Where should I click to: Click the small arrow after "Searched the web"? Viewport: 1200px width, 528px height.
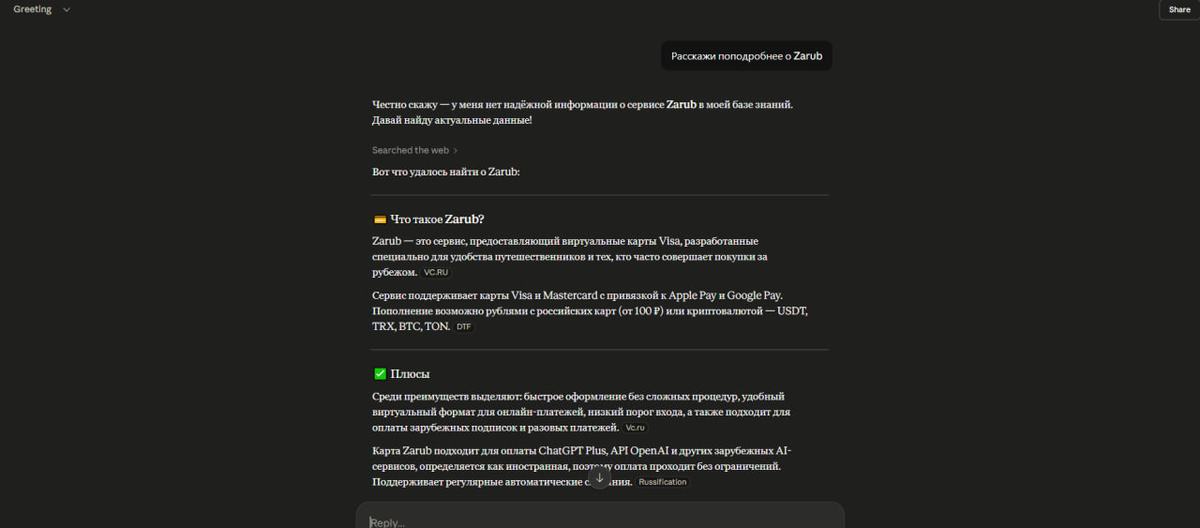(x=455, y=150)
